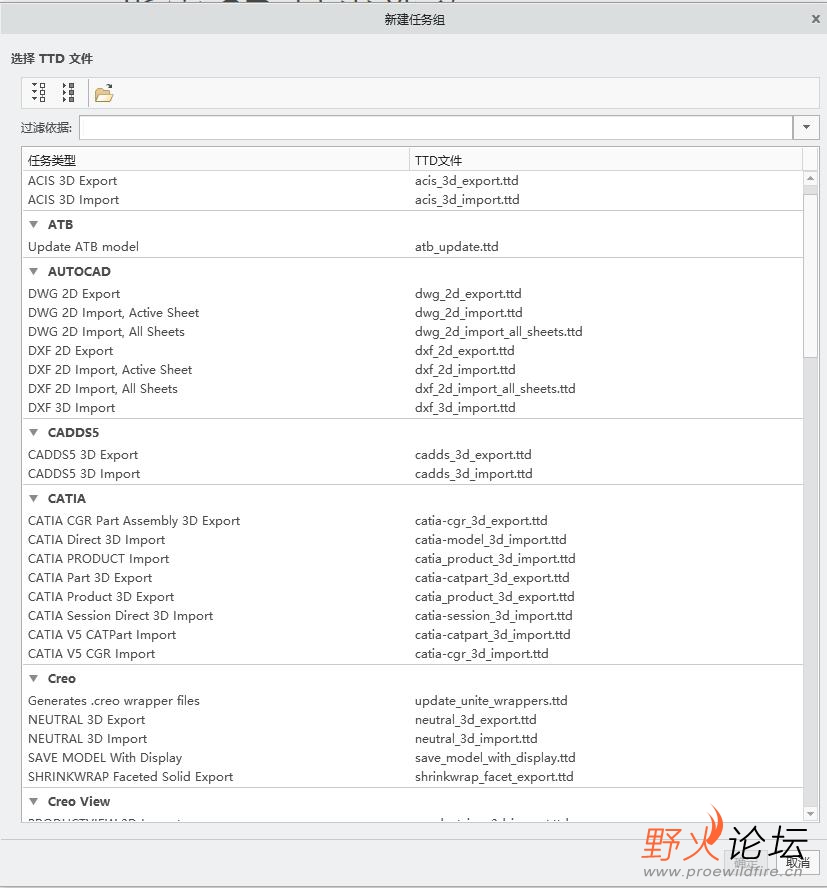Close the 新建任务组 dialog
Viewport: 827px width, 888px height.
(816, 19)
